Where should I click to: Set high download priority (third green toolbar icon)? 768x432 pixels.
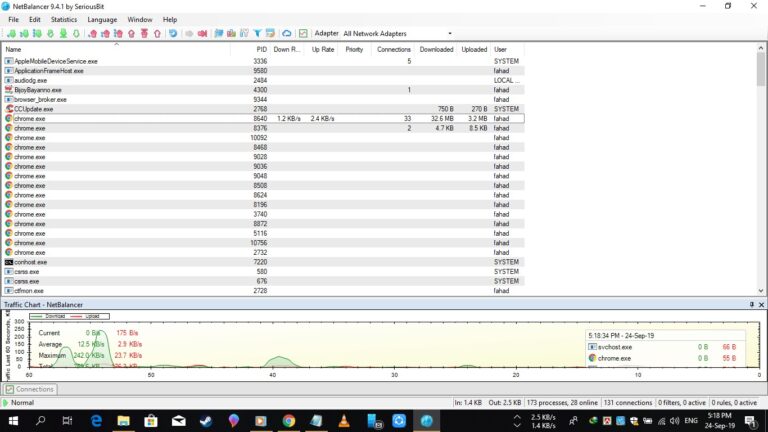point(37,33)
